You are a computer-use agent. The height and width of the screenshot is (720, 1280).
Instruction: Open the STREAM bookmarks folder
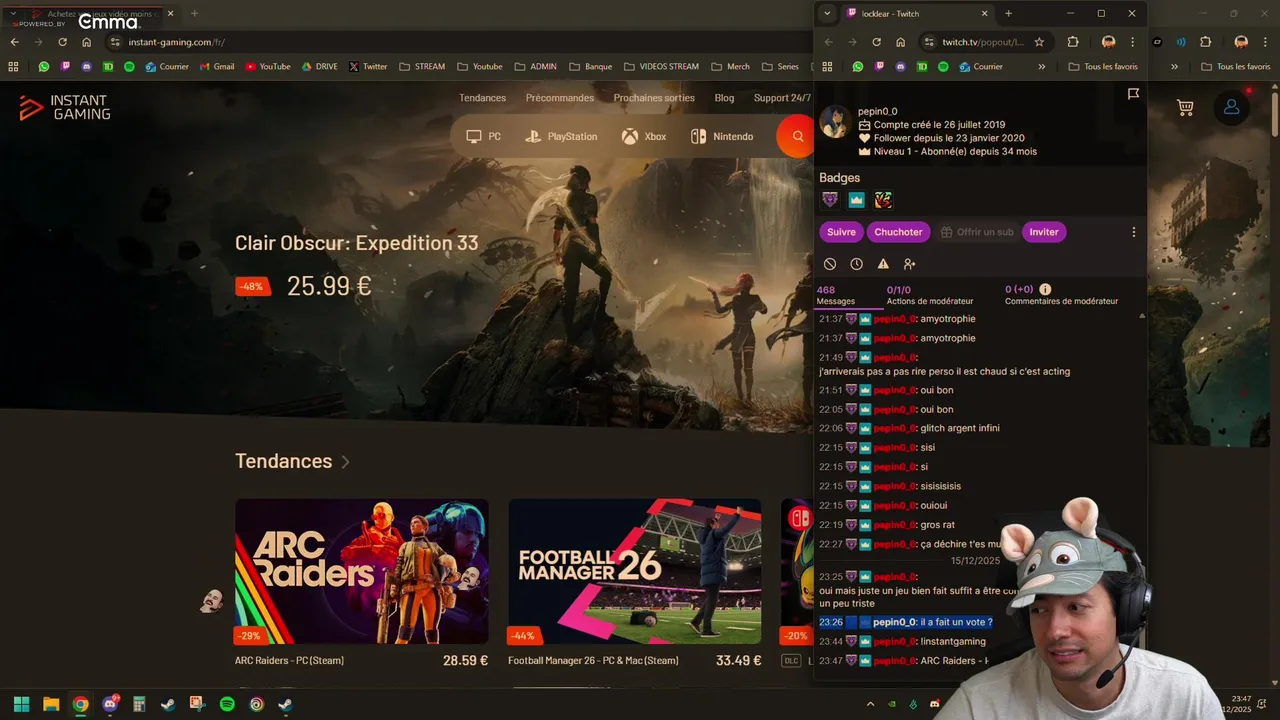tap(421, 67)
